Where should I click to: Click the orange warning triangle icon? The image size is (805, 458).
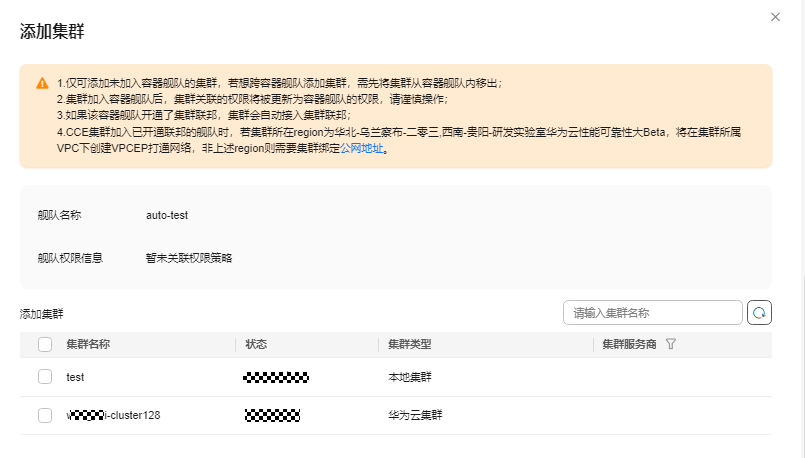coord(42,83)
